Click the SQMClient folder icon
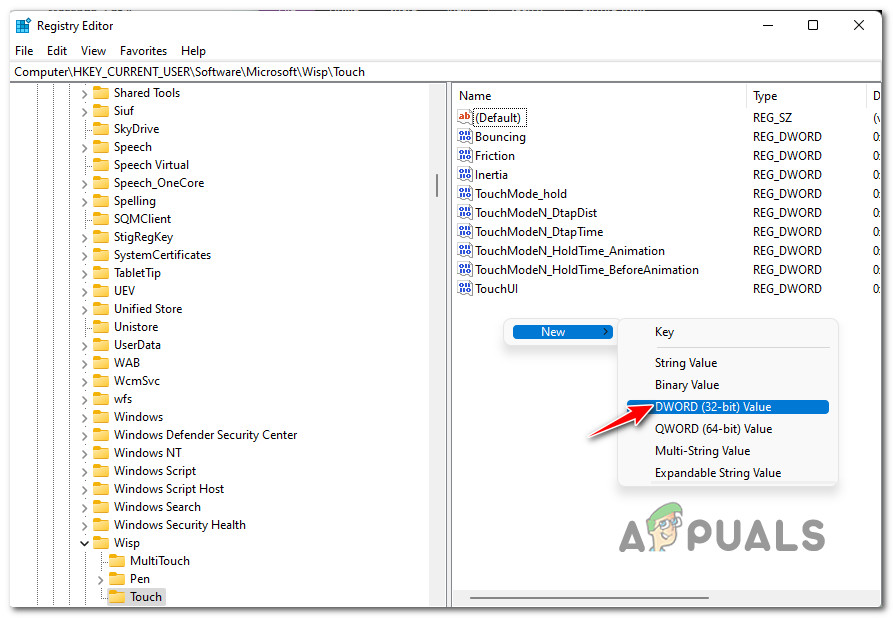This screenshot has width=893, height=618. point(101,219)
